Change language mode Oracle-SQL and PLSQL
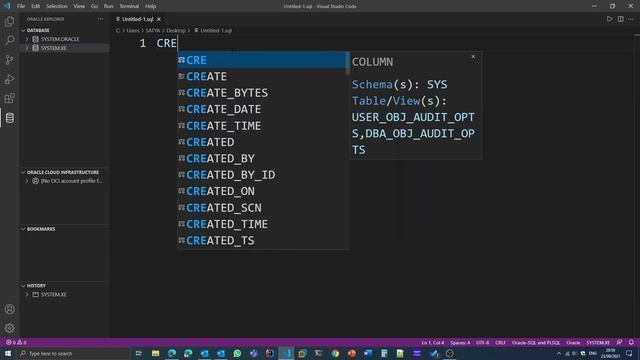Screen dimensions: 640x360 click(536, 342)
